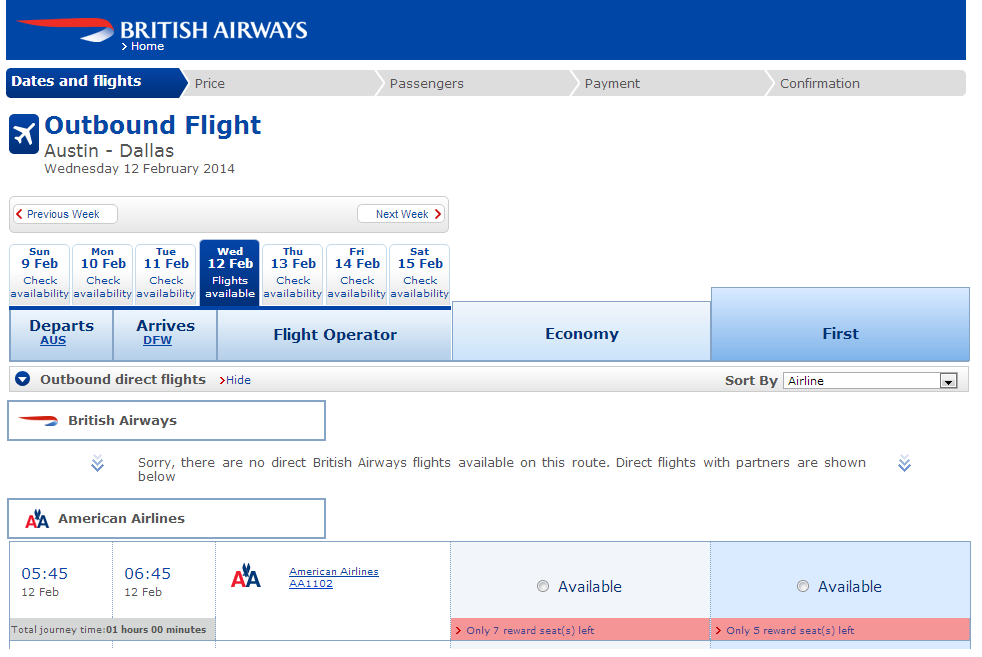Click the right double-chevron down icon
This screenshot has width=982, height=657.
point(904,463)
